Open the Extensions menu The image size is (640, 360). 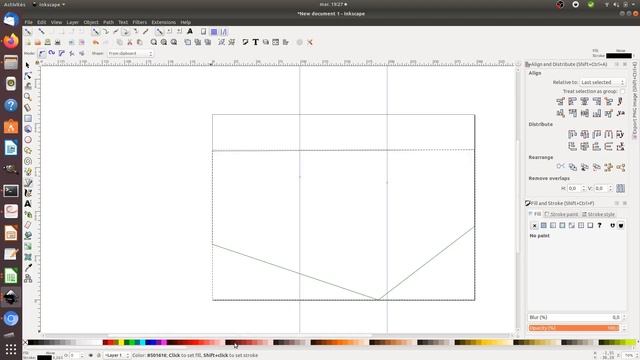(163, 22)
